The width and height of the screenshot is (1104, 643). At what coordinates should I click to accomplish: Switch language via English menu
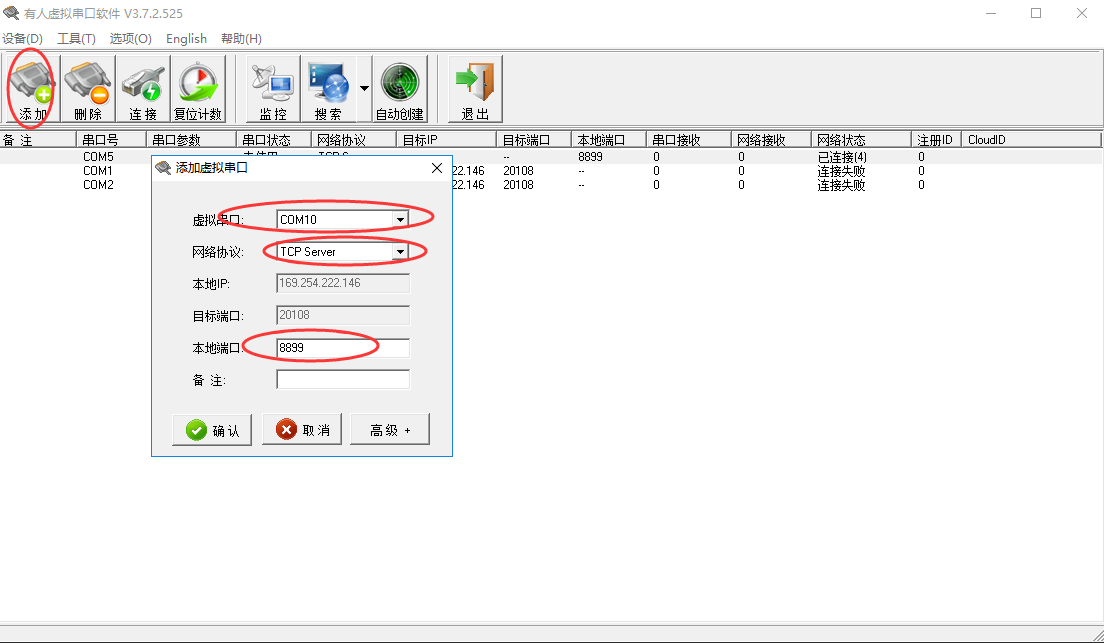pos(187,39)
